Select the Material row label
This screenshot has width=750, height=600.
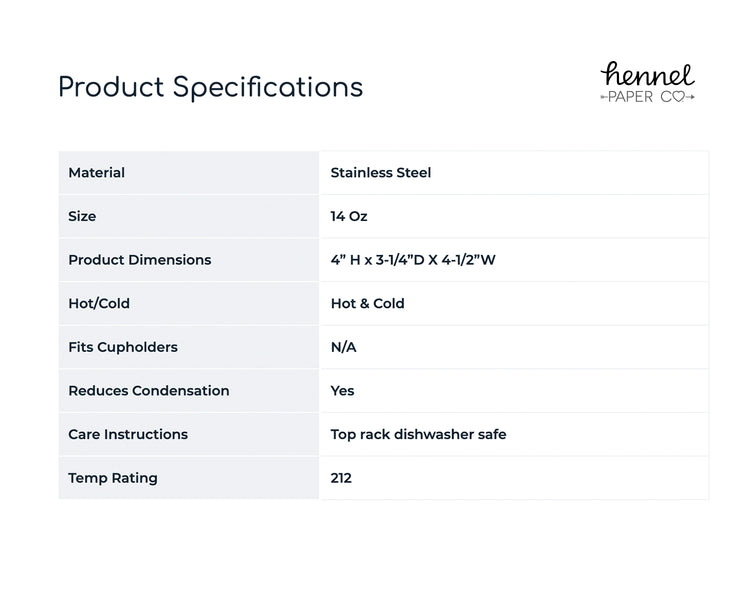(x=97, y=172)
